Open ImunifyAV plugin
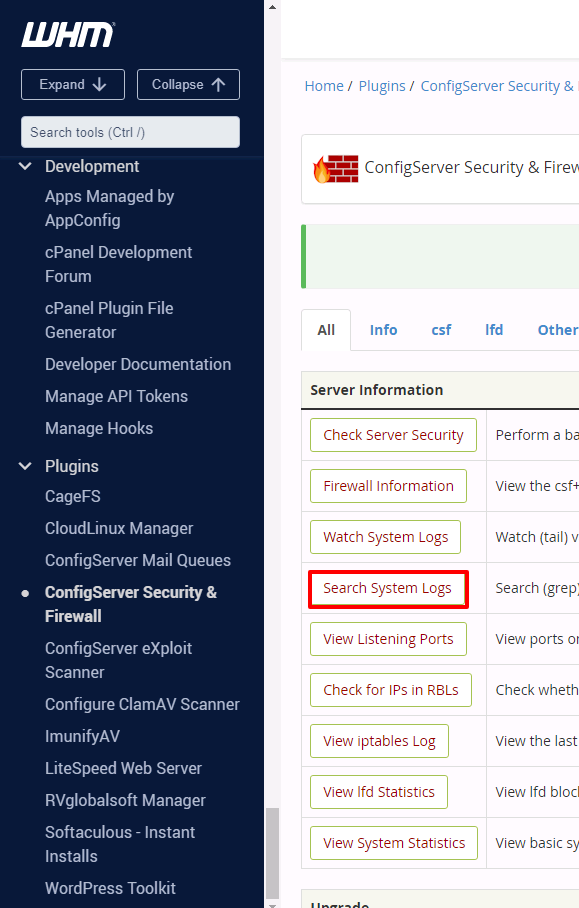Viewport: 579px width, 908px height. [82, 736]
